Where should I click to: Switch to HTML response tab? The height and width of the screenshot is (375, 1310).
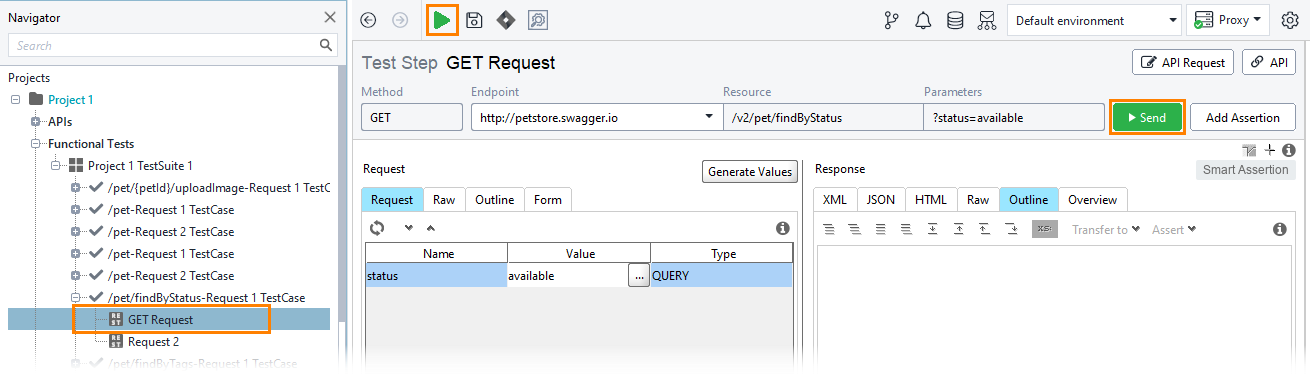click(931, 200)
